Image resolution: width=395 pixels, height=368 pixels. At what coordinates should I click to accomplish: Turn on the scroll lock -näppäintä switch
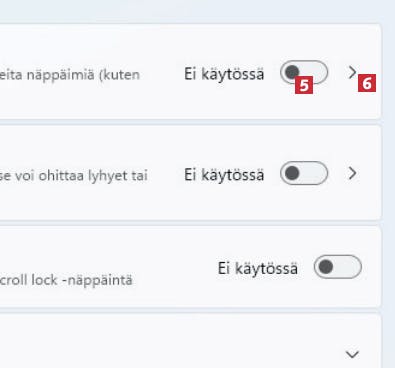point(338,267)
